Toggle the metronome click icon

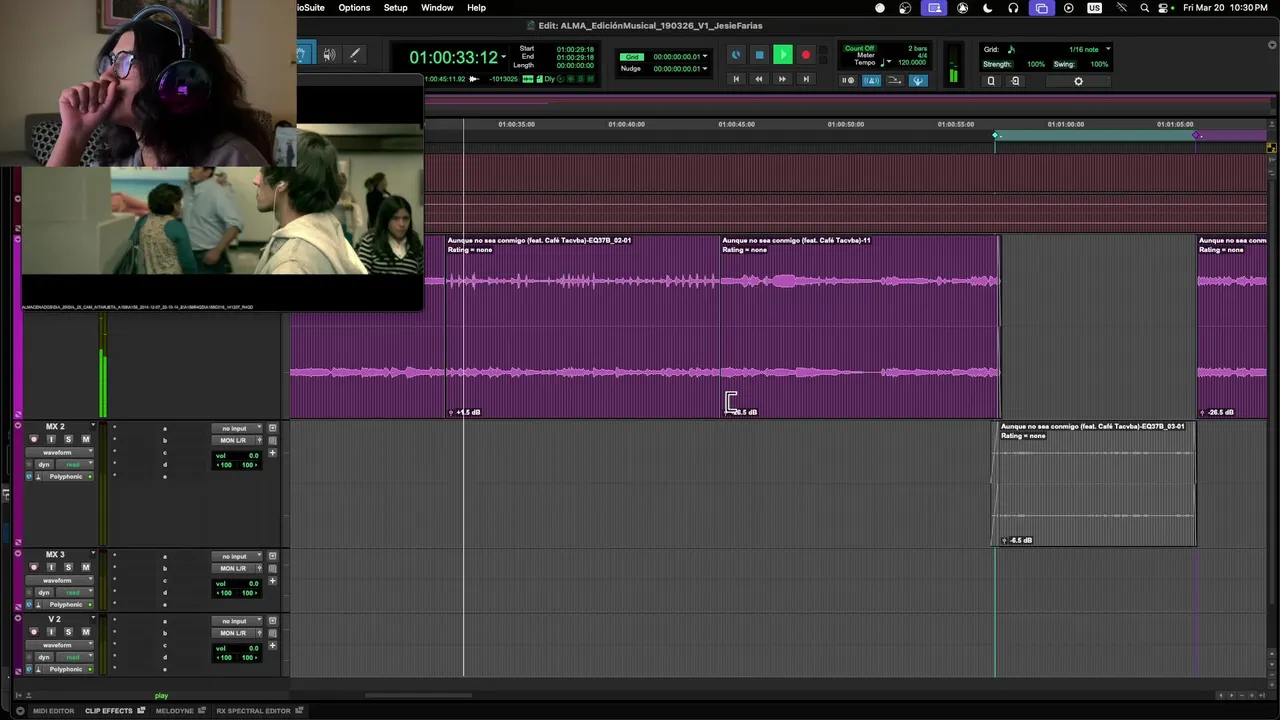click(872, 80)
